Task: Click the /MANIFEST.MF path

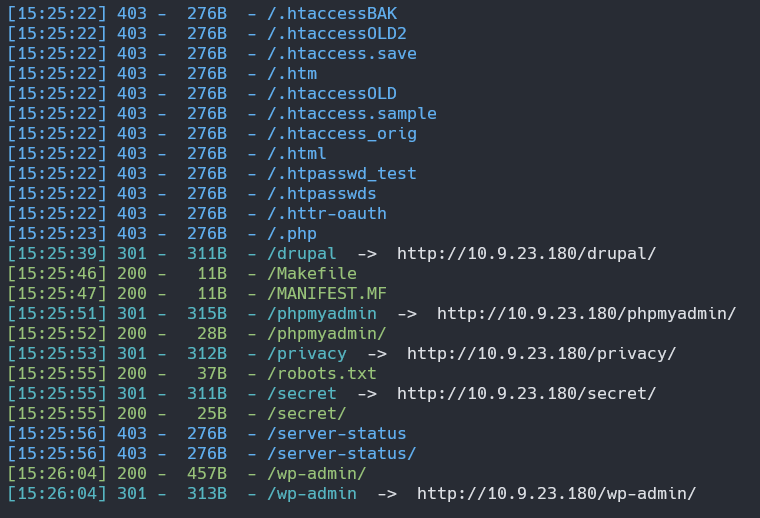Action: (x=326, y=293)
